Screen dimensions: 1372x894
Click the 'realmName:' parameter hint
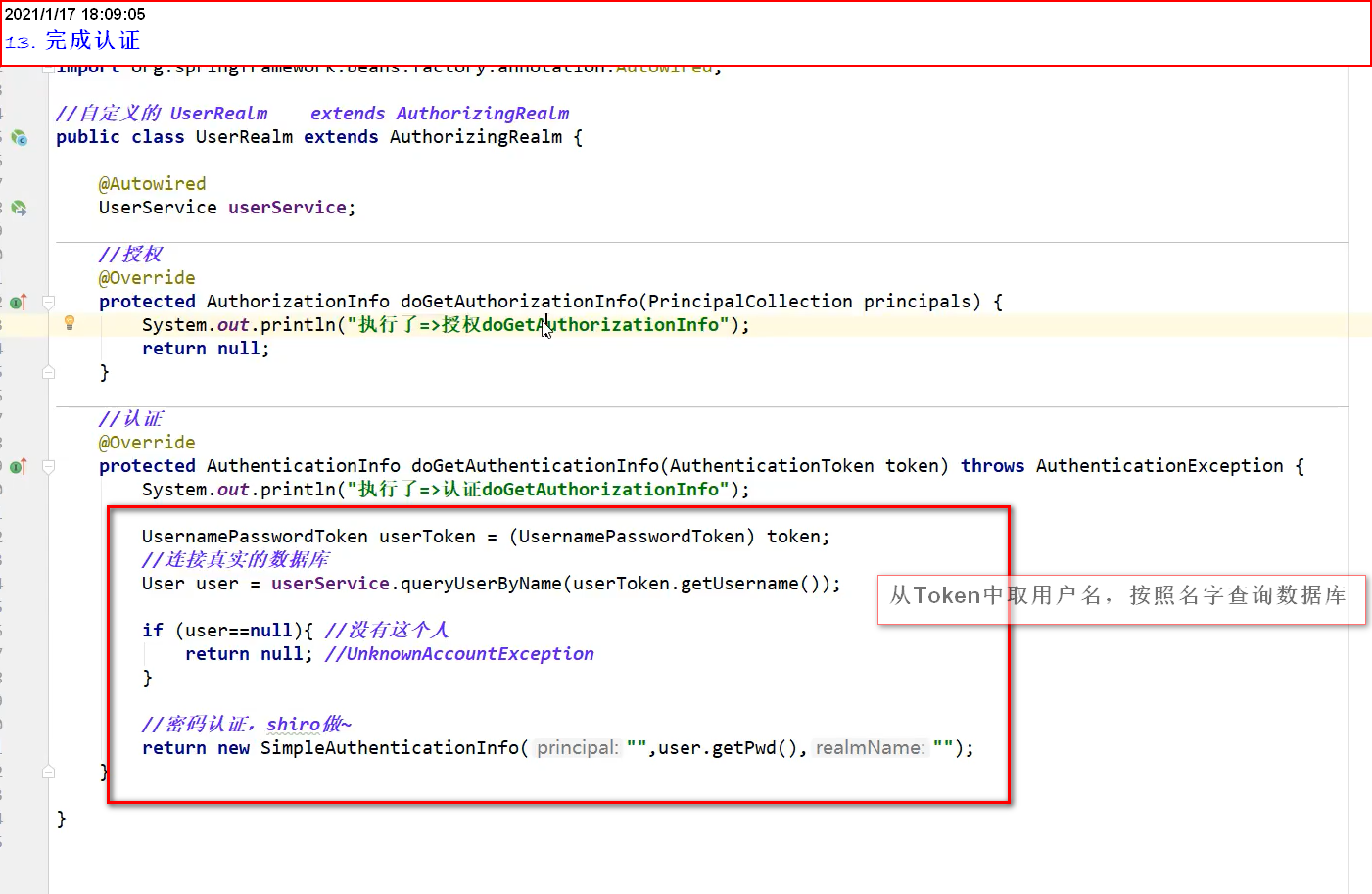(870, 748)
